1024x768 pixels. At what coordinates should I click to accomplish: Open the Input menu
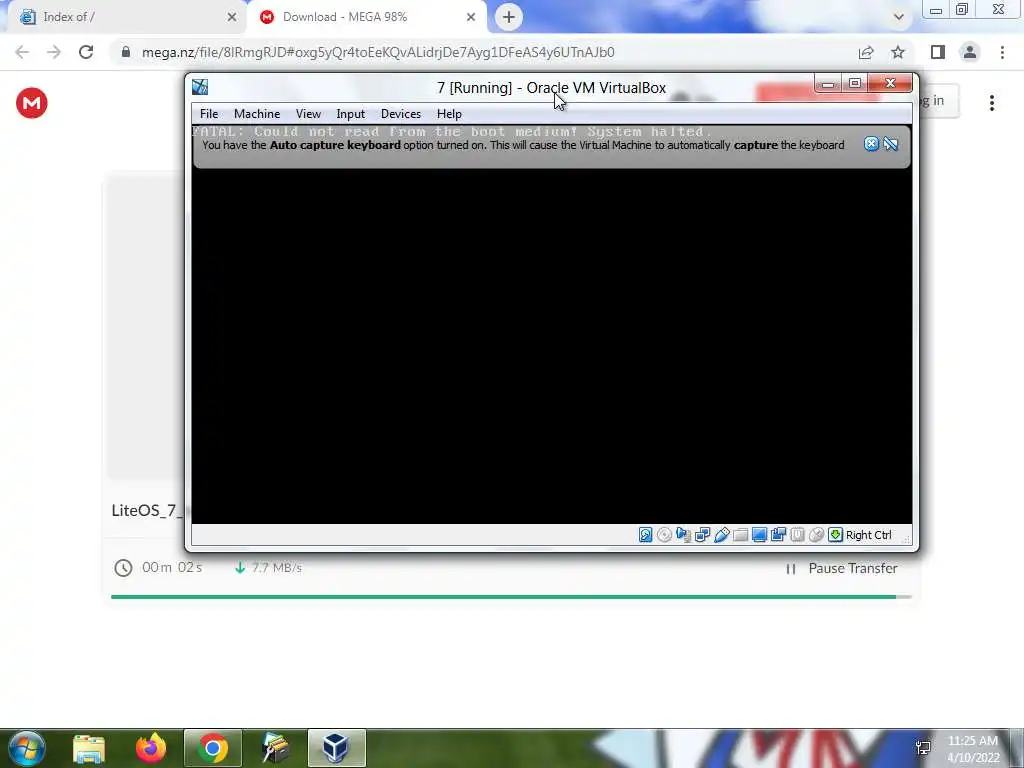click(x=351, y=114)
